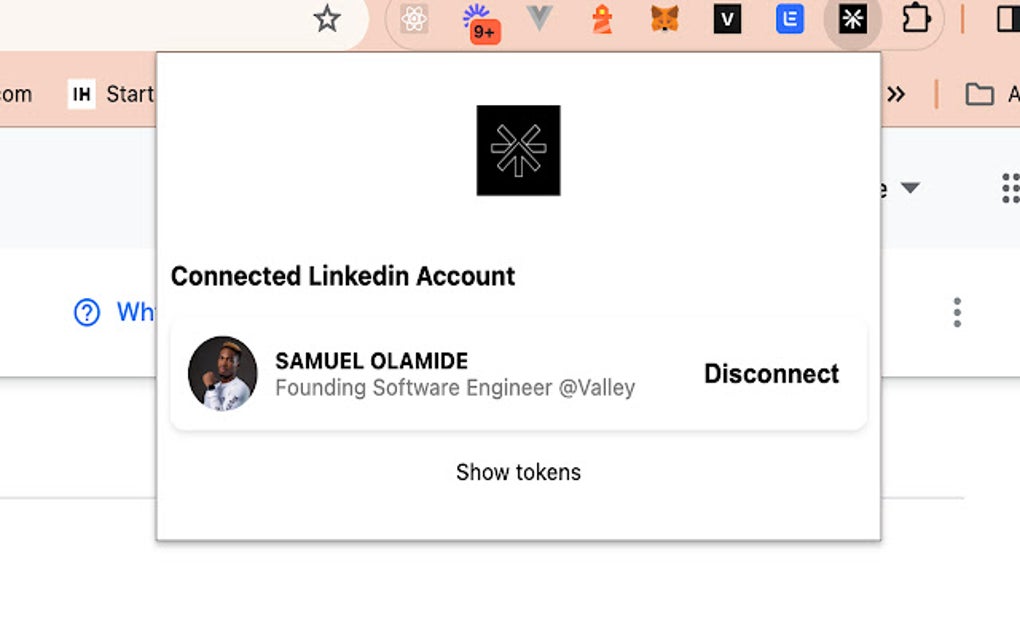Viewport: 1020px width, 638px height.
Task: Expand the hidden bookmarks overflow chevron
Action: point(896,94)
